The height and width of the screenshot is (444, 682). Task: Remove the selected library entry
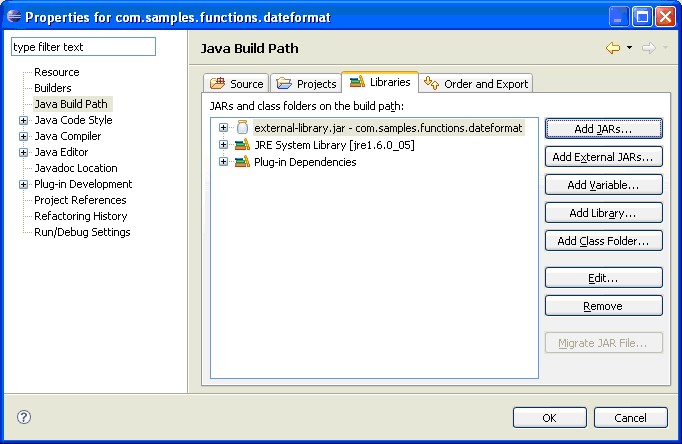click(603, 306)
